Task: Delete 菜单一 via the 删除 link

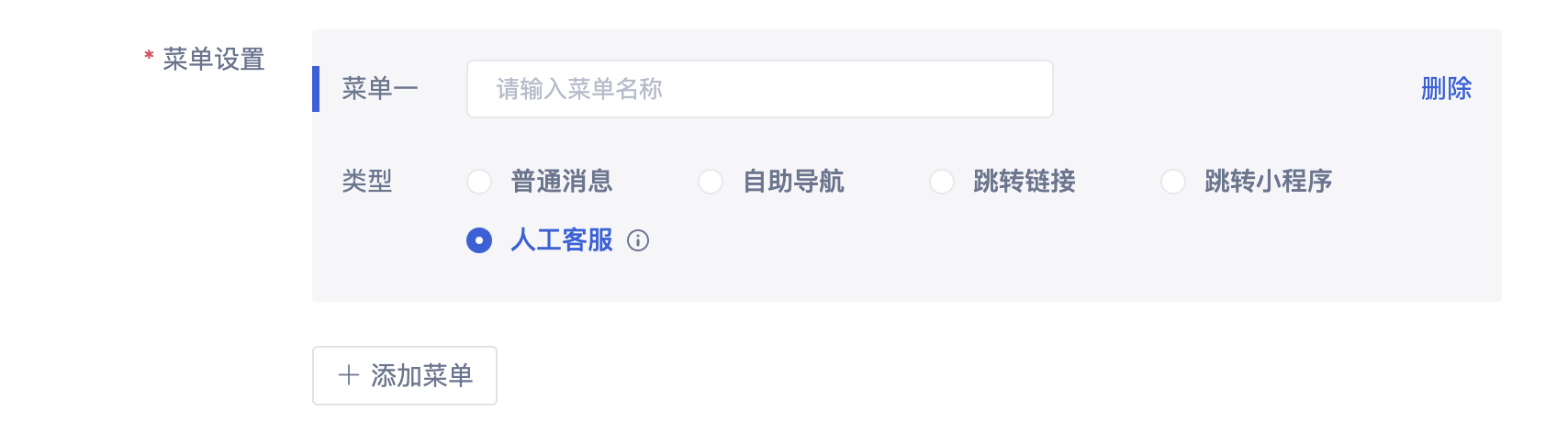Action: pos(1446,89)
